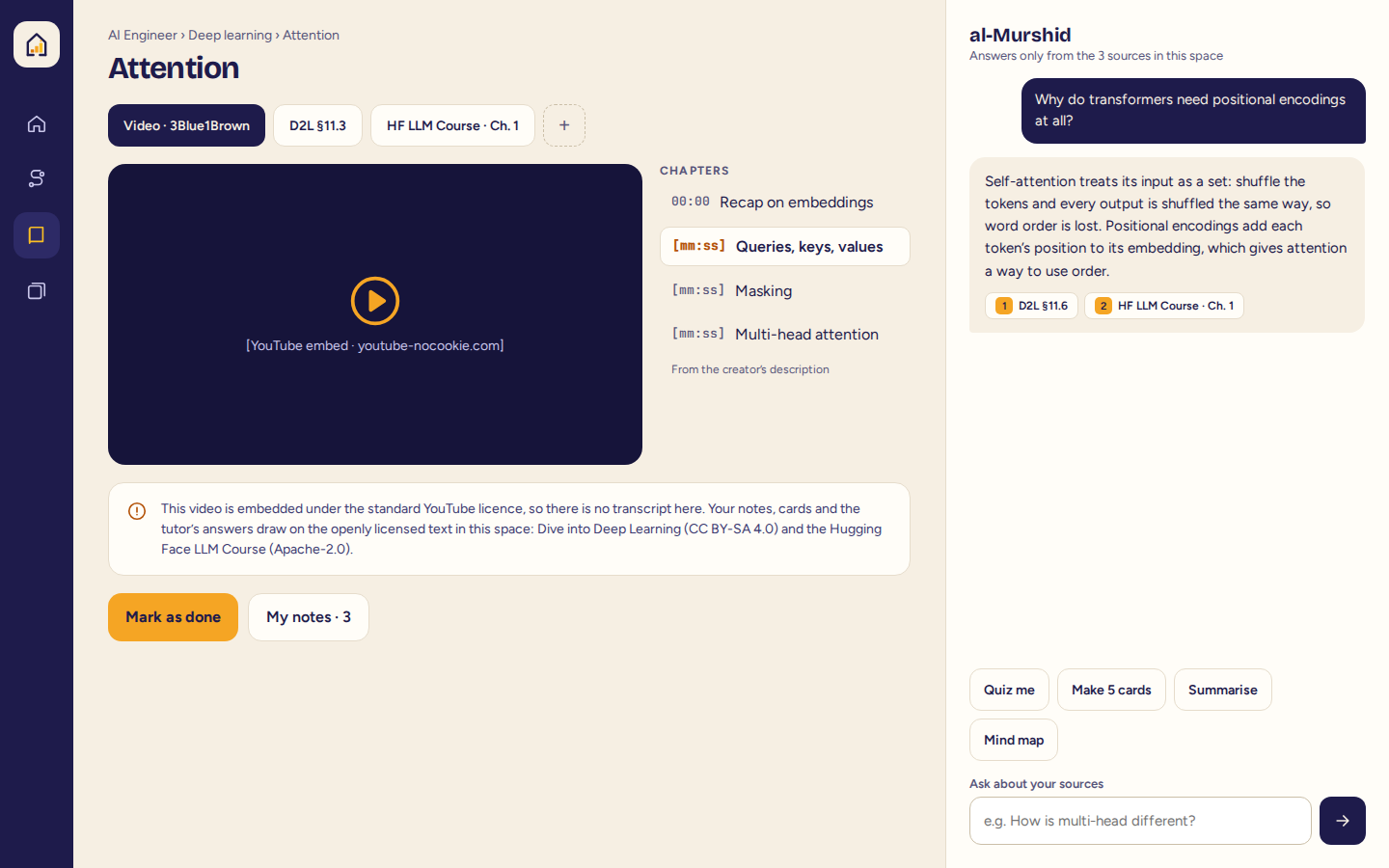Click Make 5 cards suggestion
The height and width of the screenshot is (868, 1389).
point(1111,690)
